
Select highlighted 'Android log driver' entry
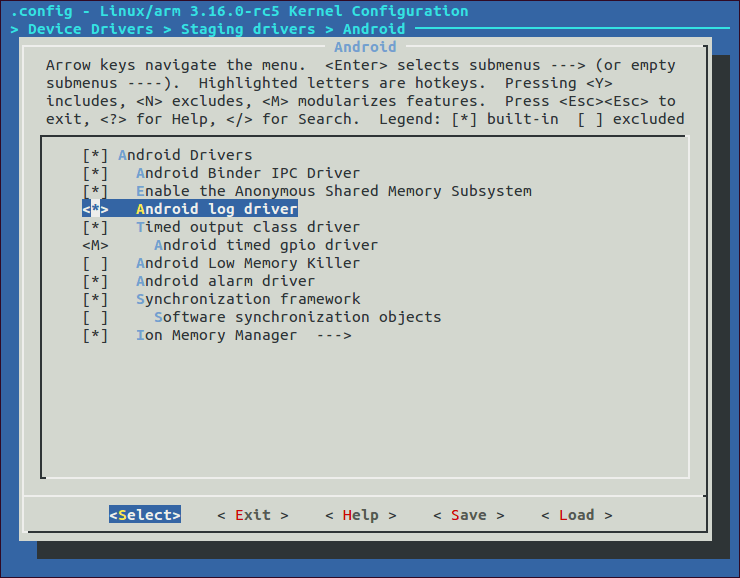click(x=217, y=209)
